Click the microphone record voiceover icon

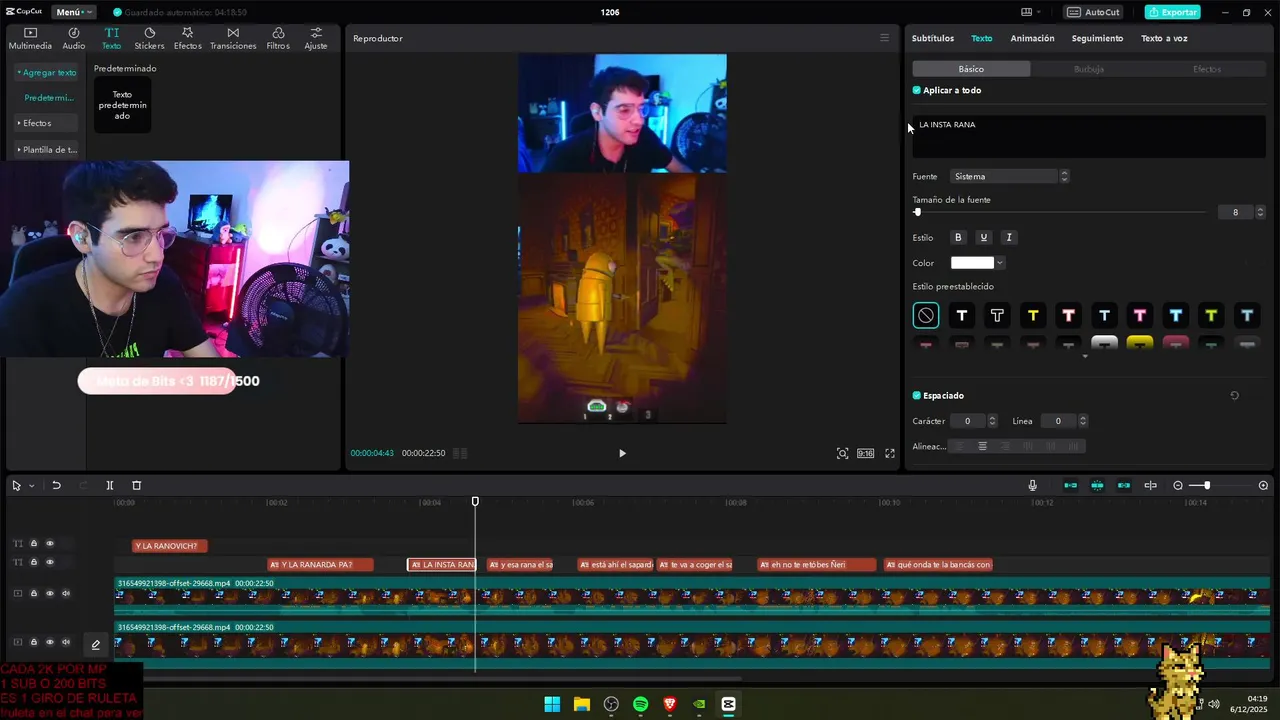coord(1033,485)
